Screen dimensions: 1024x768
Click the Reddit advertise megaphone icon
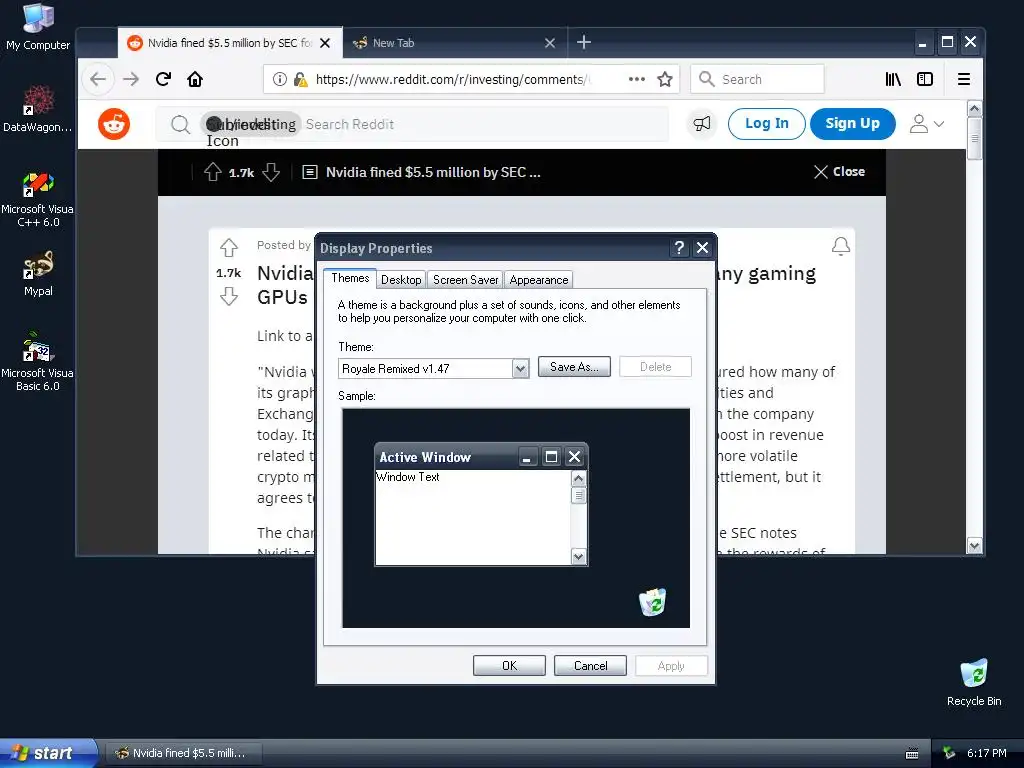[702, 123]
